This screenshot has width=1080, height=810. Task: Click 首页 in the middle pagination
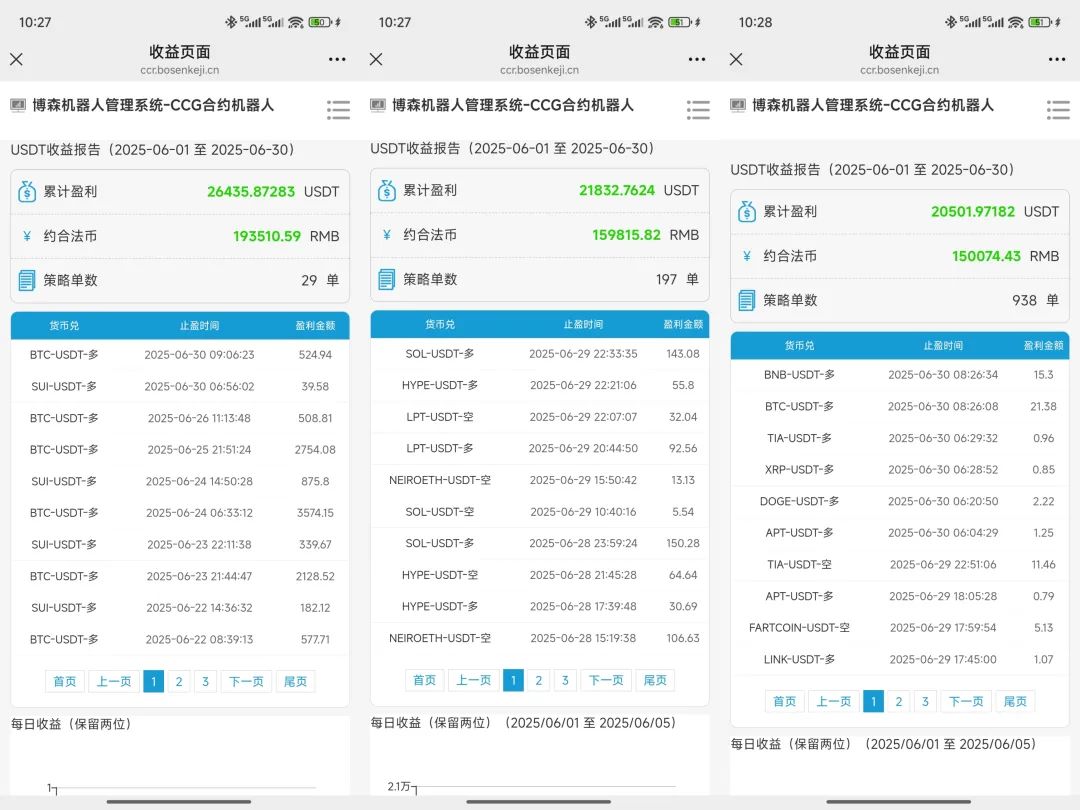[x=423, y=680]
